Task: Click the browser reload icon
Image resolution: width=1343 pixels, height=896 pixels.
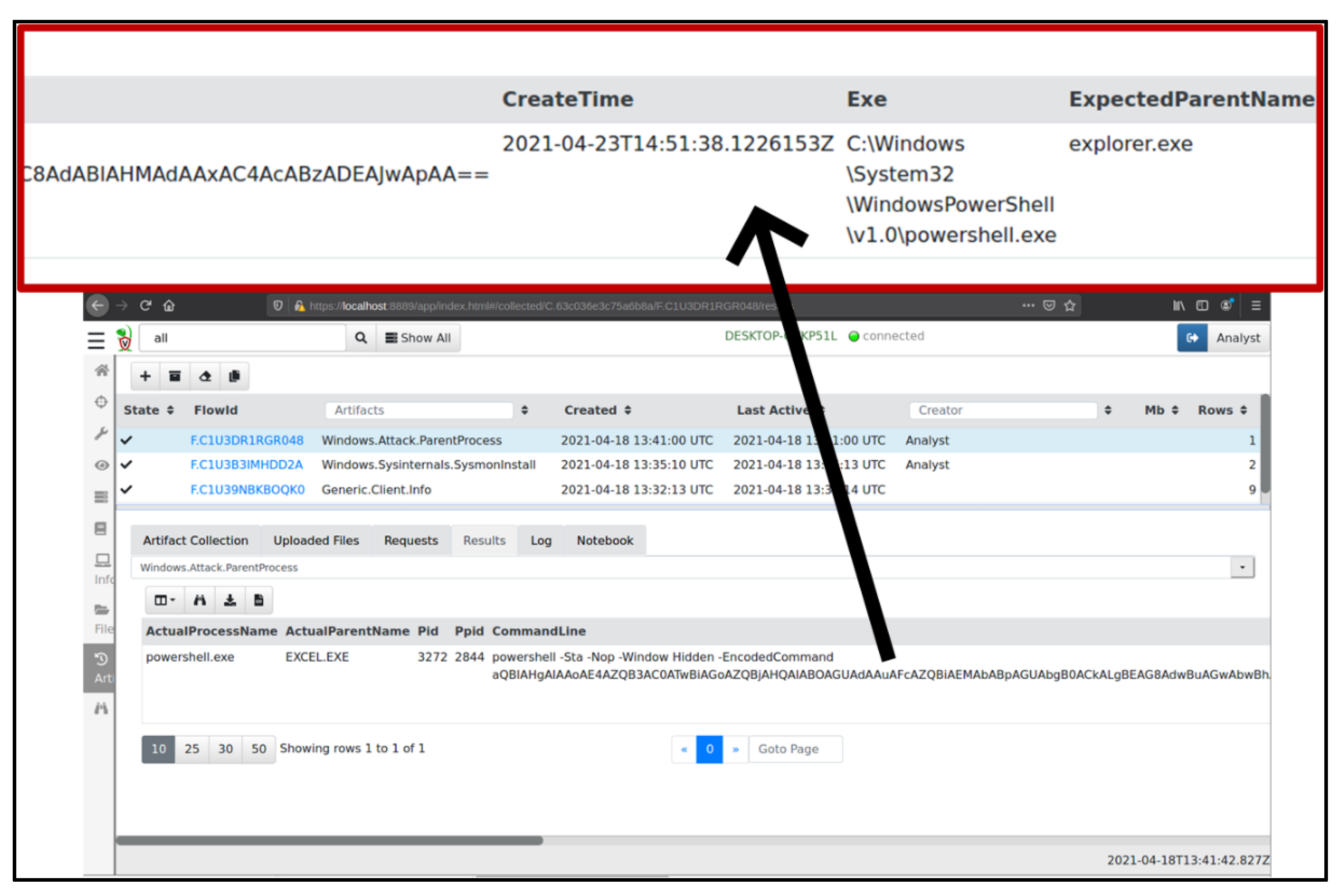Action: 146,306
